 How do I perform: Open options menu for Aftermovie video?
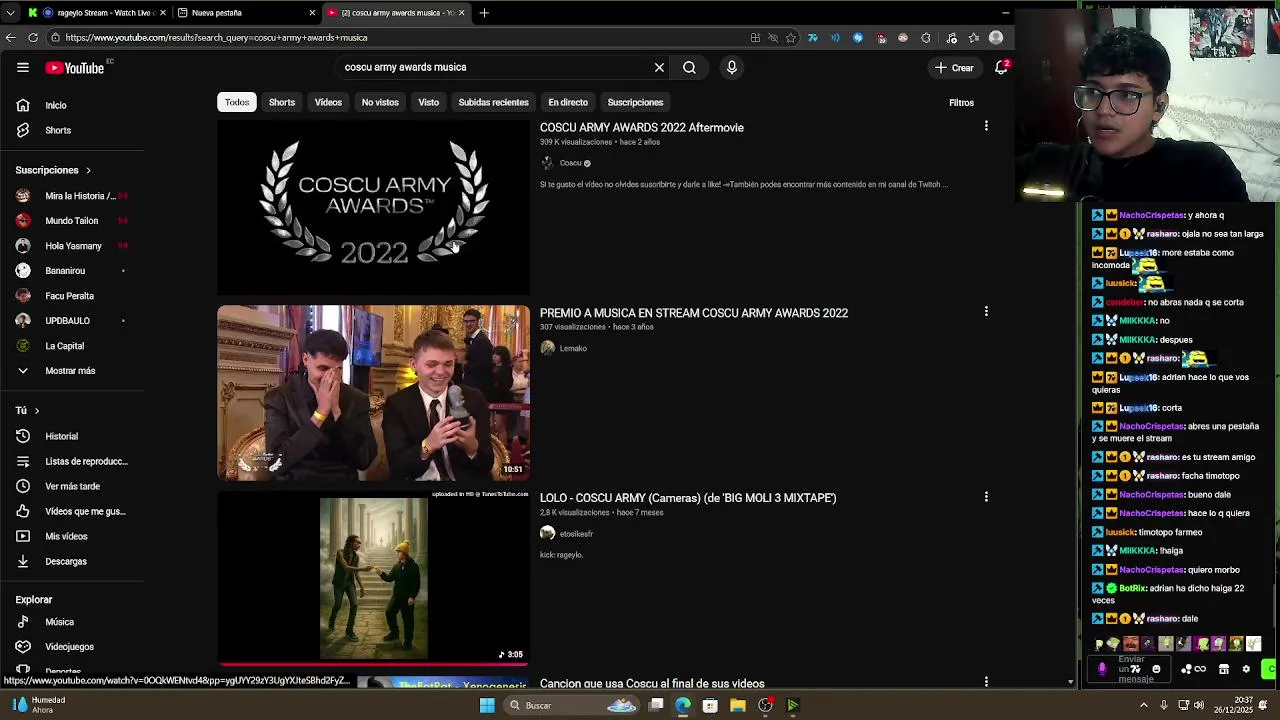tap(986, 126)
